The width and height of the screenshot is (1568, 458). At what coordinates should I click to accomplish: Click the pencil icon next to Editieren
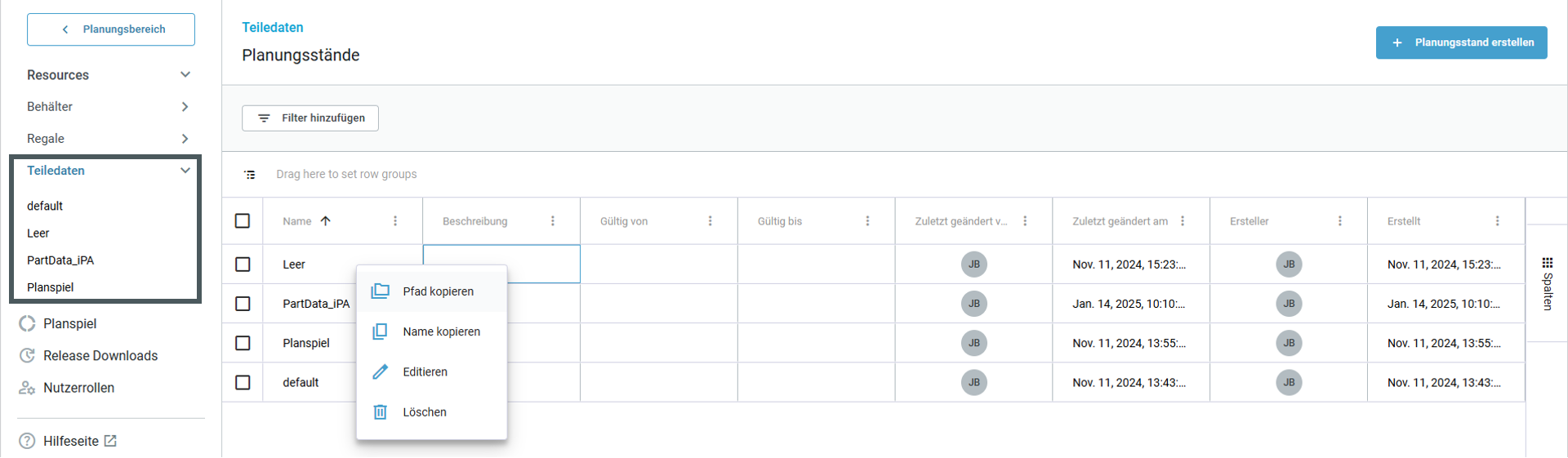[381, 372]
